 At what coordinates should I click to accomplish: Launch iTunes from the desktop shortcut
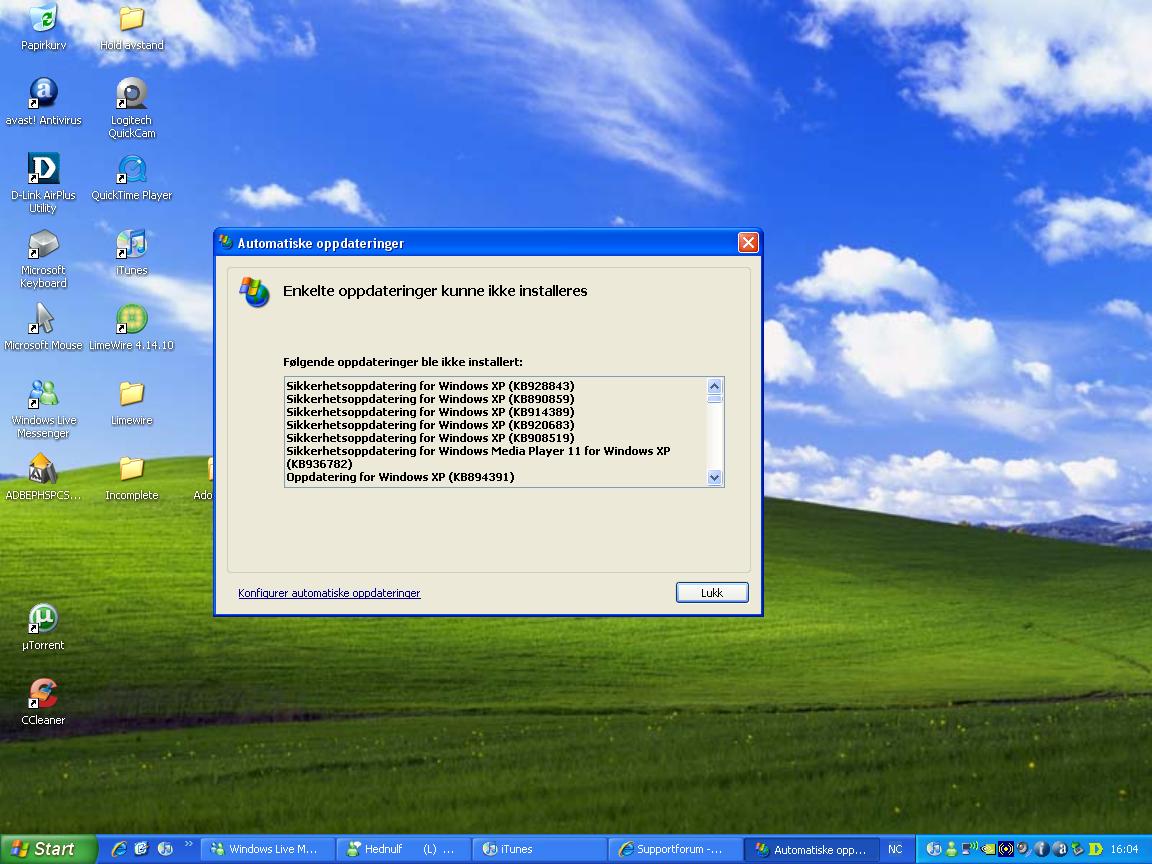(x=132, y=252)
